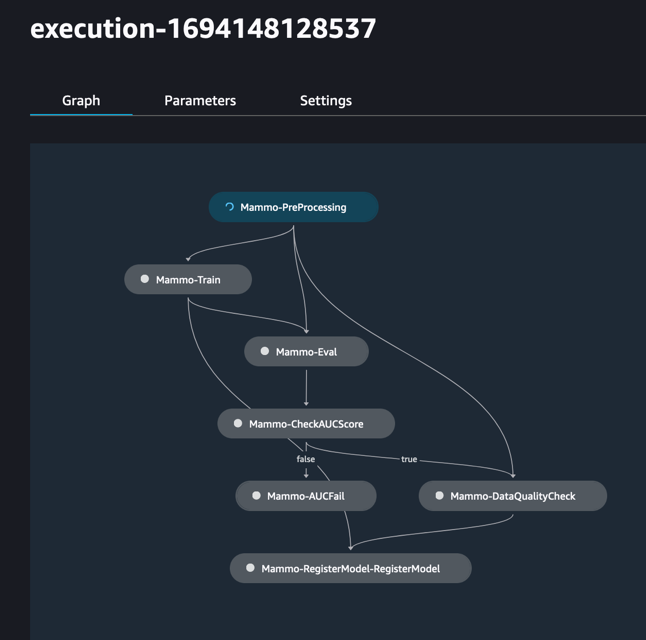Image resolution: width=646 pixels, height=640 pixels.
Task: Click the spinner icon on Mammo-PreProcessing
Action: (x=229, y=207)
